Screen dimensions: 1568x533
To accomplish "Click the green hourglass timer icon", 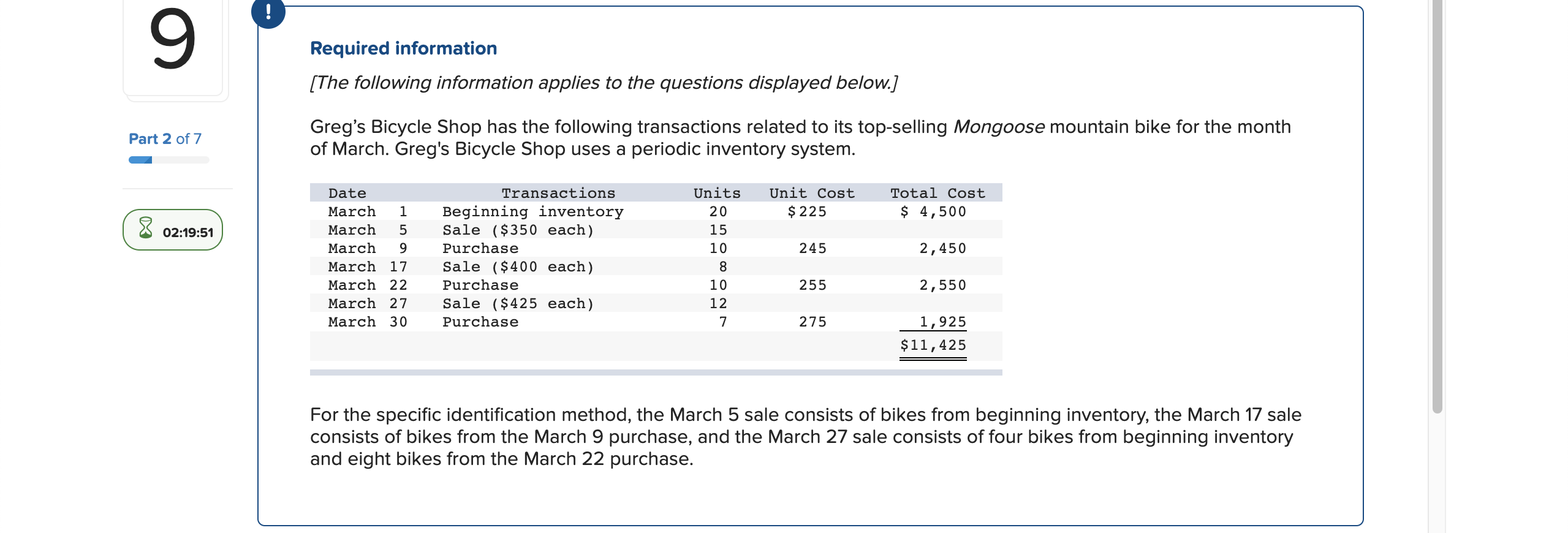I will pyautogui.click(x=145, y=229).
